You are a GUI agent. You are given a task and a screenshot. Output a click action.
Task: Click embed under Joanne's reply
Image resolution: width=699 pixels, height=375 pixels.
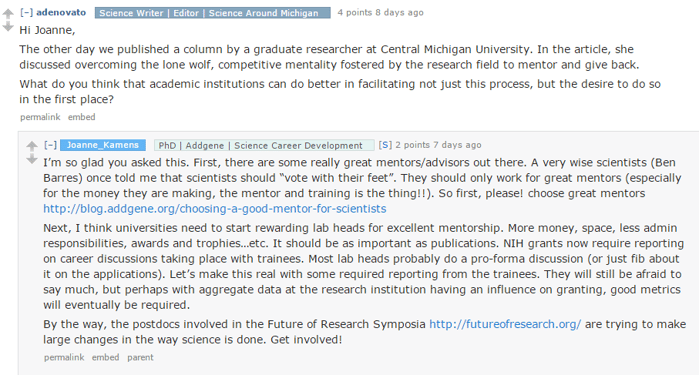click(x=106, y=357)
